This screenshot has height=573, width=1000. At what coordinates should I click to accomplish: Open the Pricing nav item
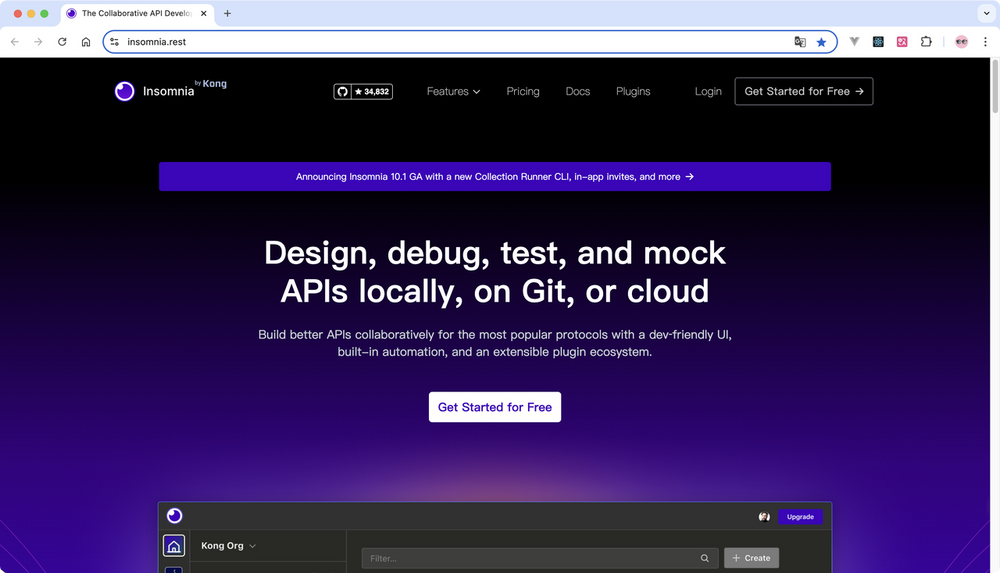coord(523,91)
